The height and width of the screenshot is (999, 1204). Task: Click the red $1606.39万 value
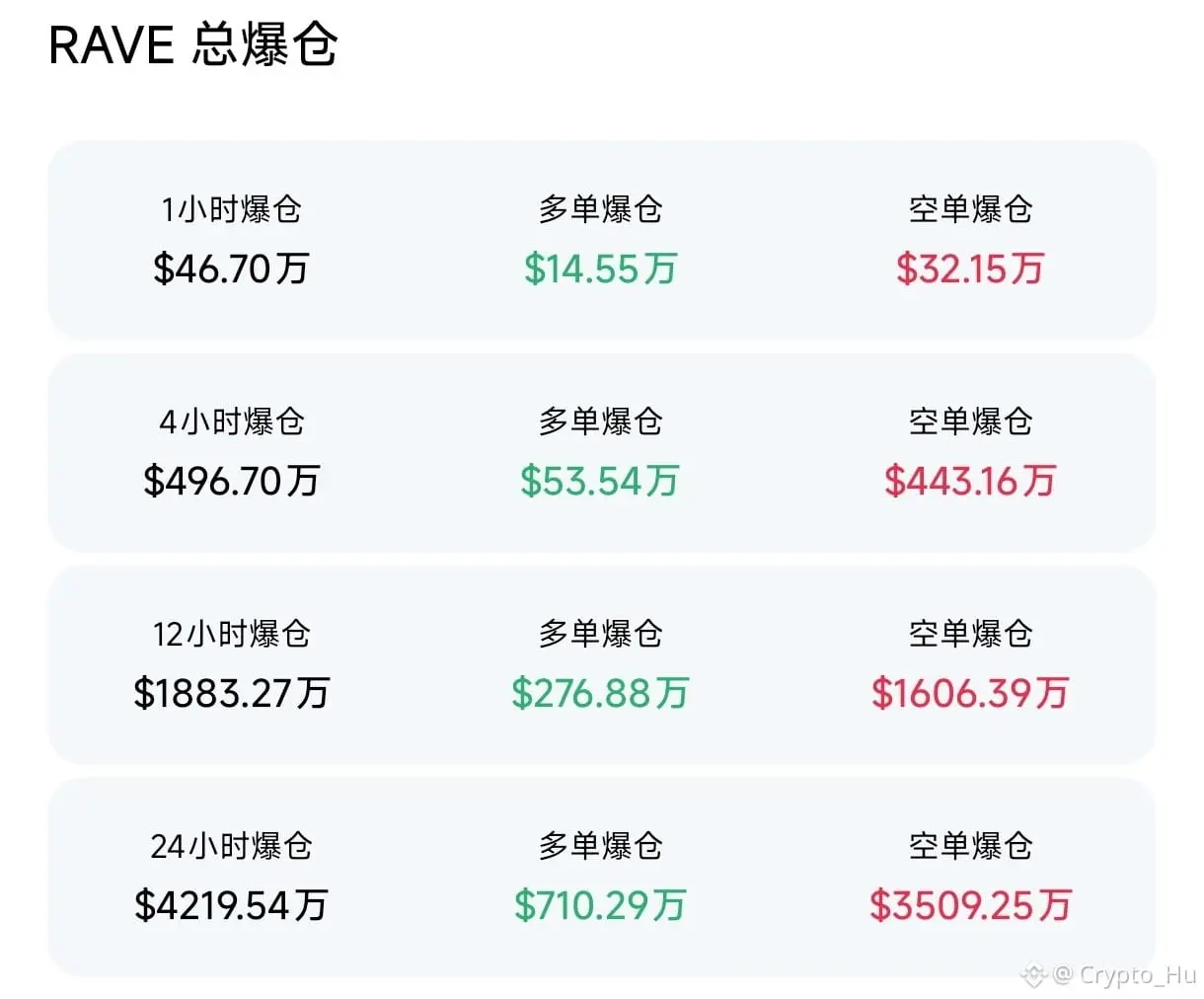coord(970,693)
